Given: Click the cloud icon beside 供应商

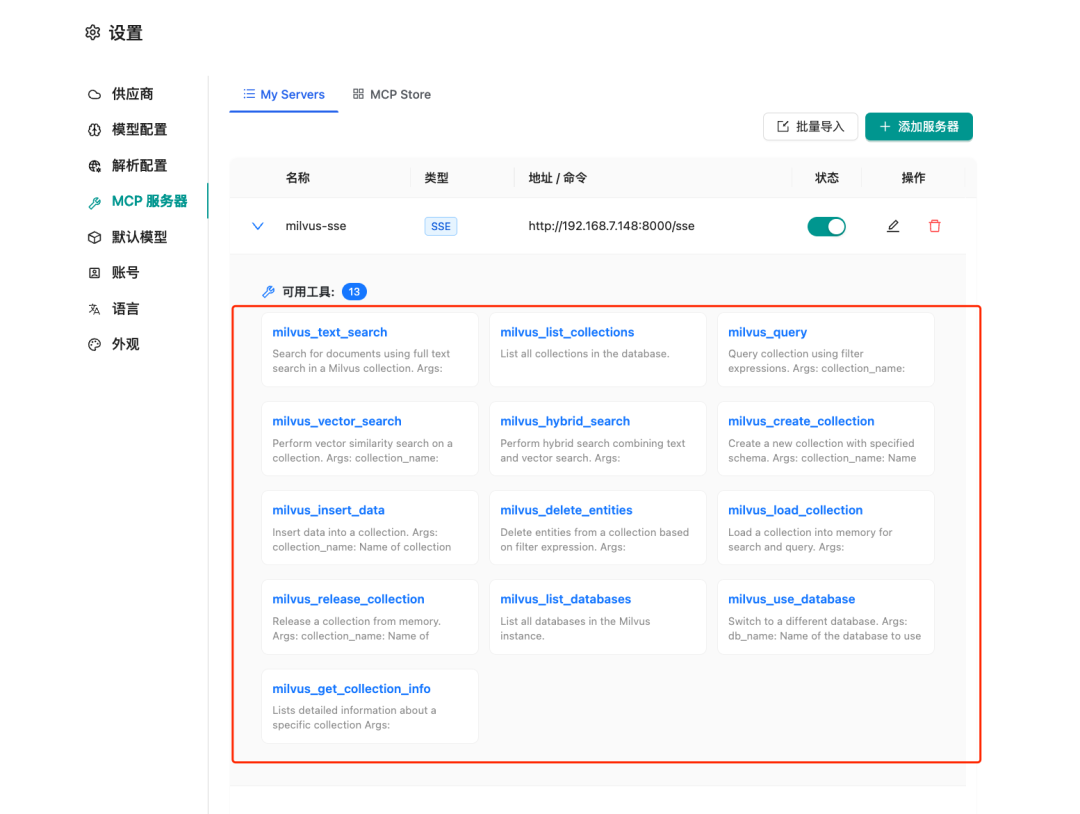Looking at the screenshot, I should [94, 94].
